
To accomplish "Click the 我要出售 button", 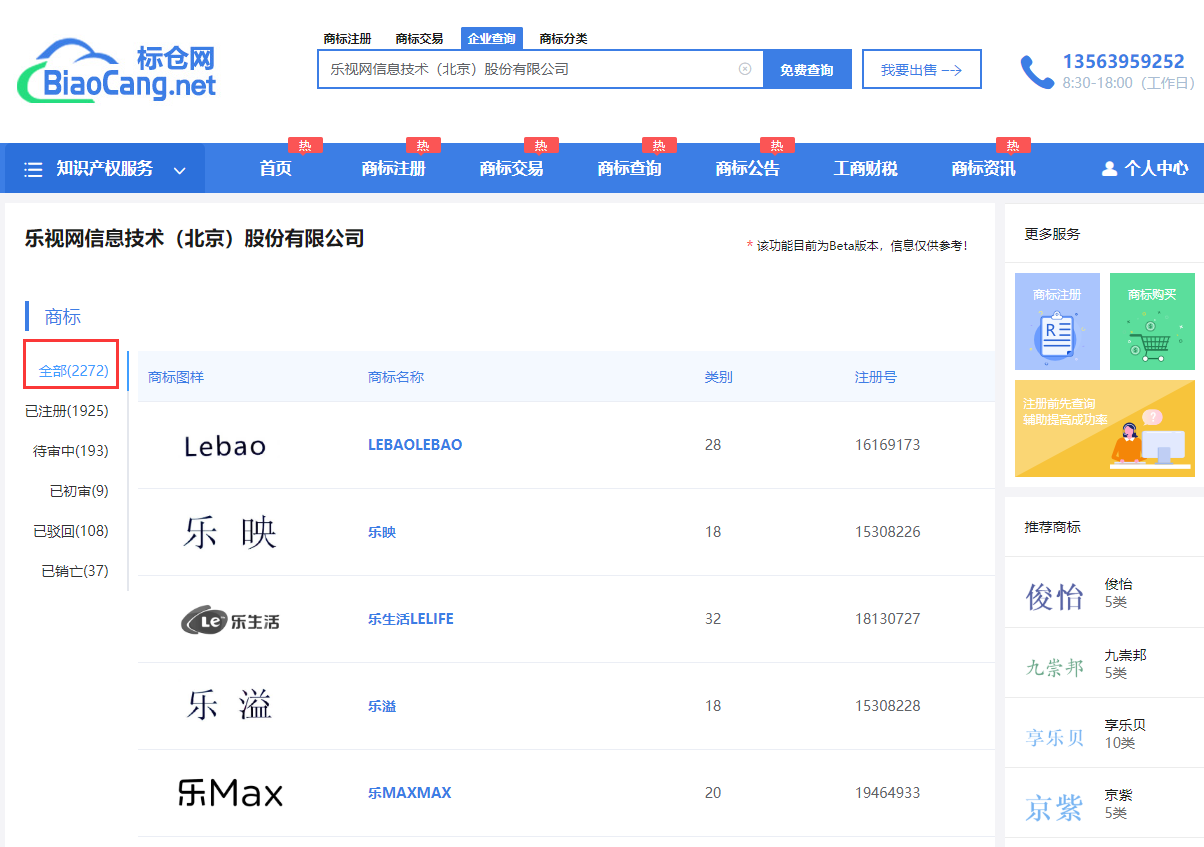I will 922,69.
